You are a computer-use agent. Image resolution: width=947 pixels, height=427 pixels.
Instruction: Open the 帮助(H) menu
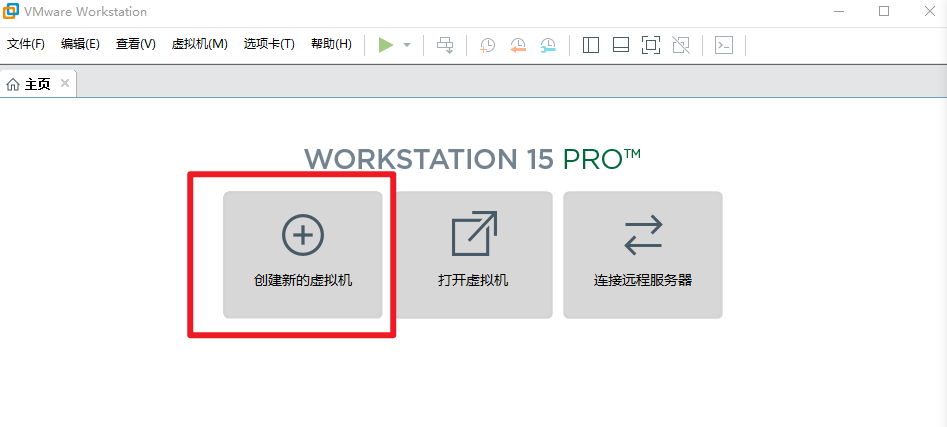click(332, 44)
